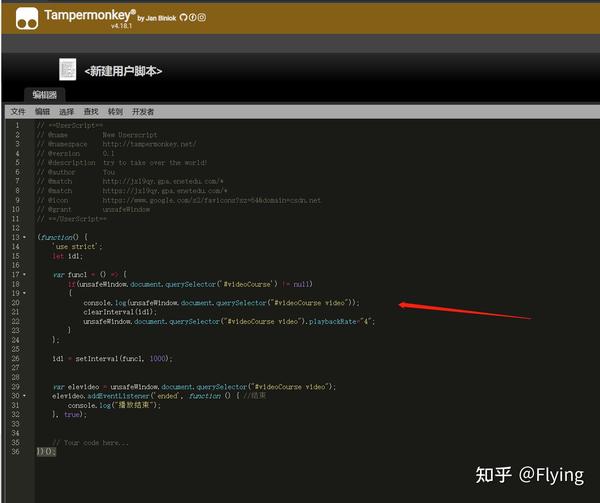The width and height of the screenshot is (600, 503).
Task: Click the 'by Jan Biniok' text
Action: coord(157,18)
